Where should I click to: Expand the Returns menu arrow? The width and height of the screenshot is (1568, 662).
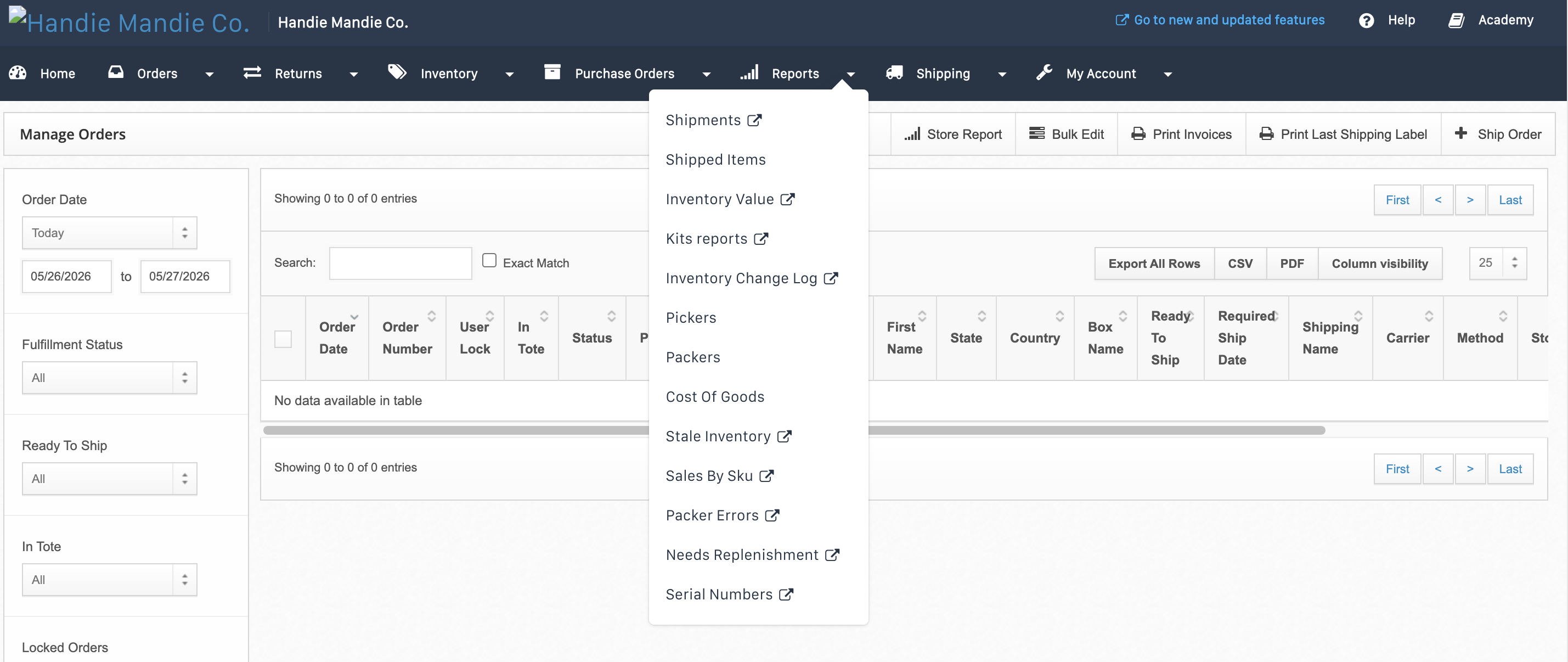pos(354,74)
